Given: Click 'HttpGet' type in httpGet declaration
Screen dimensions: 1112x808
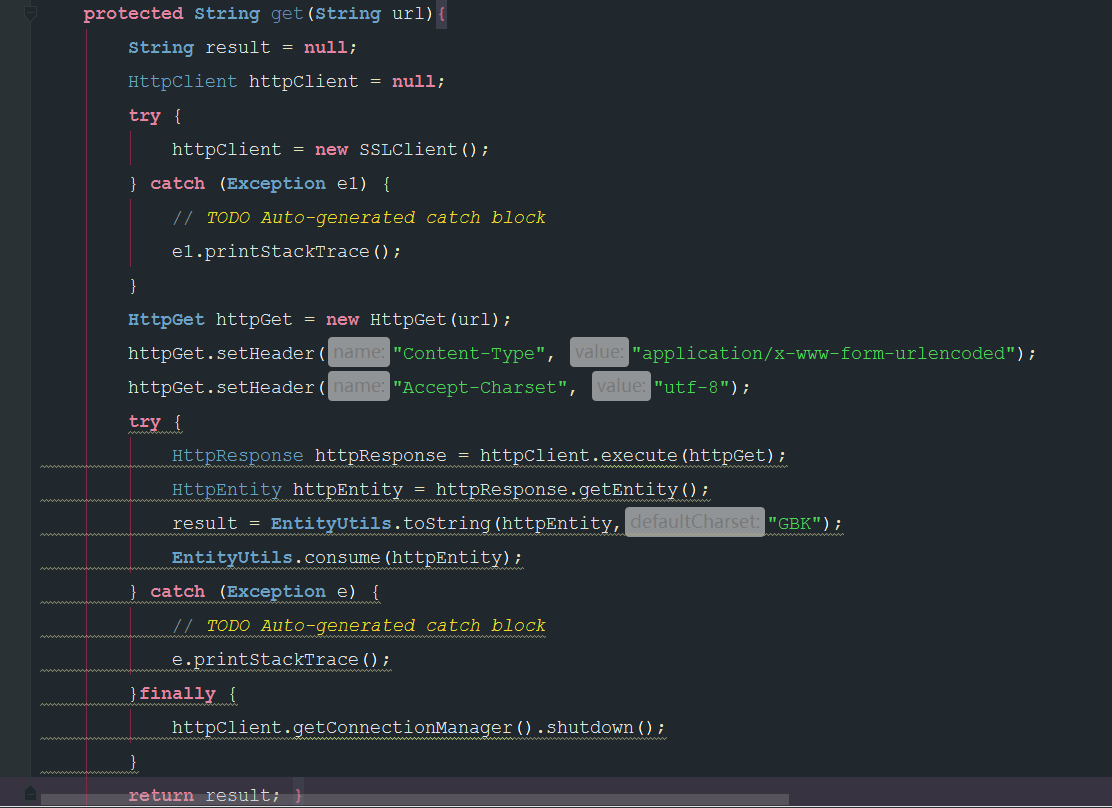Looking at the screenshot, I should pos(166,320).
